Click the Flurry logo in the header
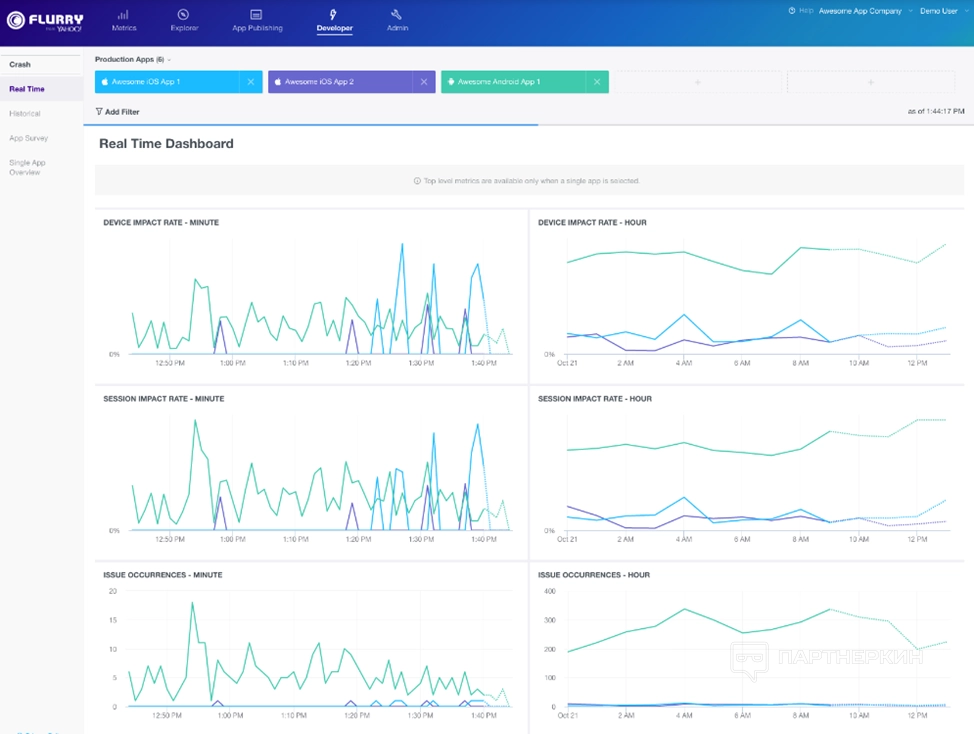 pos(45,20)
